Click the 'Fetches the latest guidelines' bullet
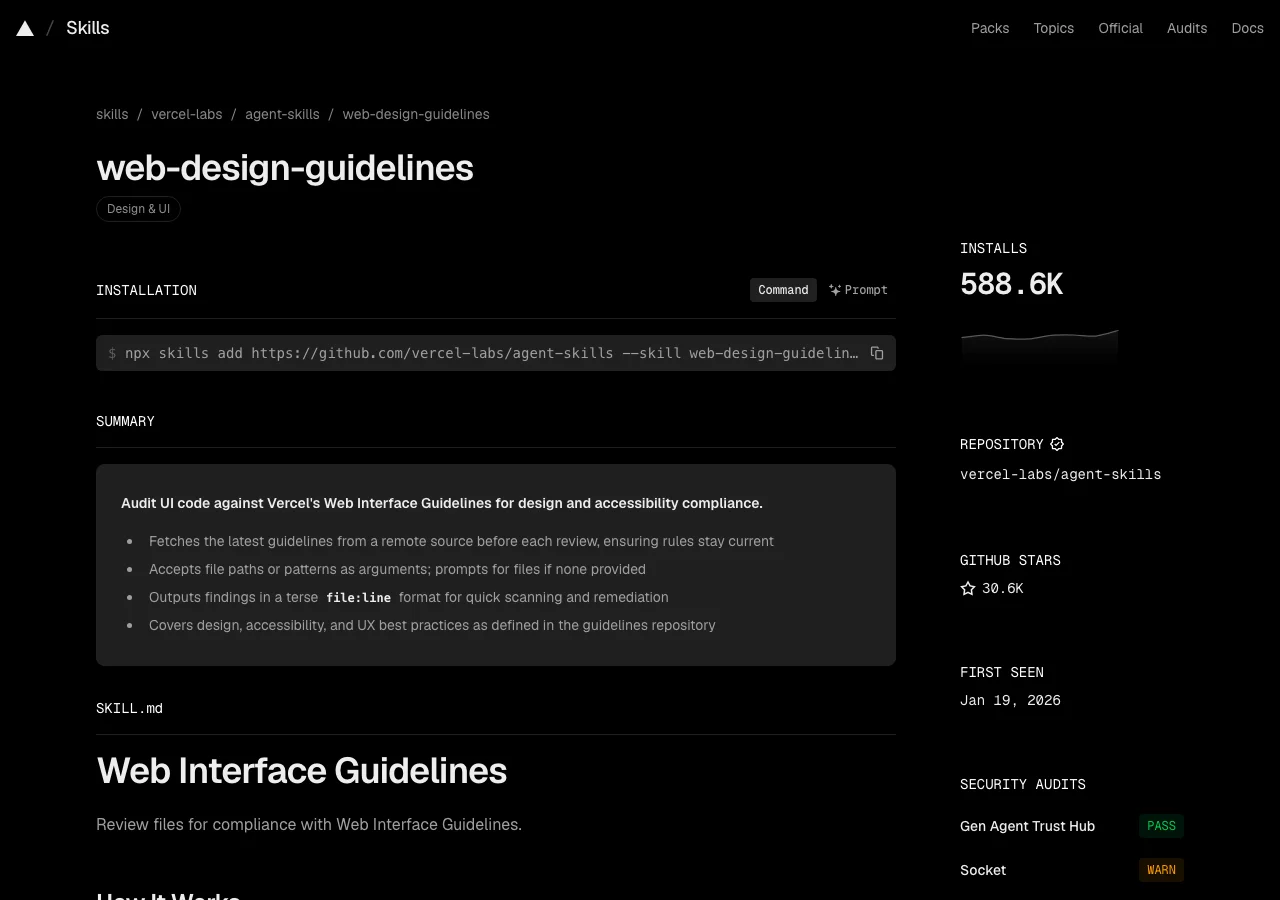The height and width of the screenshot is (900, 1280). point(461,541)
